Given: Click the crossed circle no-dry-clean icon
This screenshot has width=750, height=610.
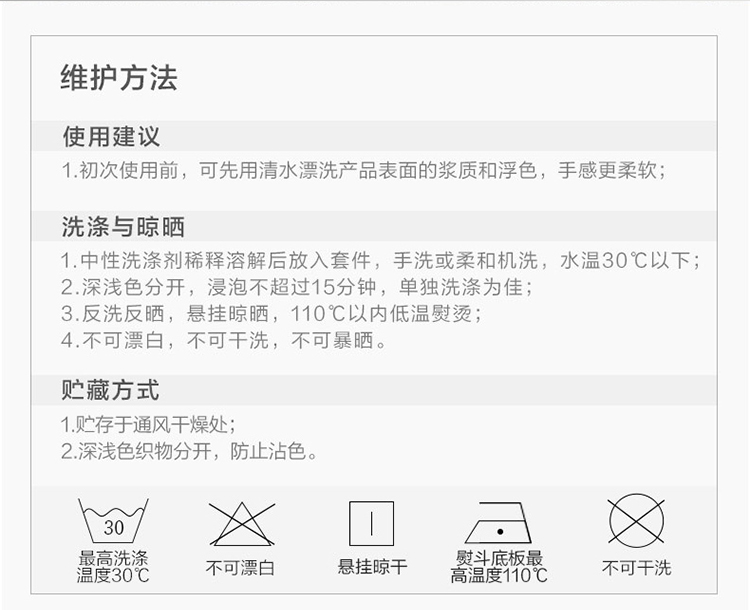Looking at the screenshot, I should [x=637, y=521].
